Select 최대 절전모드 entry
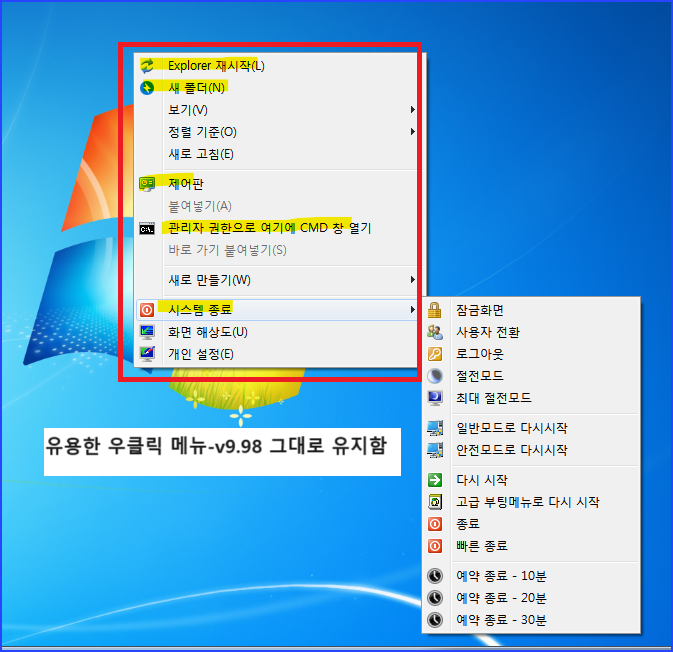The width and height of the screenshot is (673, 652). (531, 398)
